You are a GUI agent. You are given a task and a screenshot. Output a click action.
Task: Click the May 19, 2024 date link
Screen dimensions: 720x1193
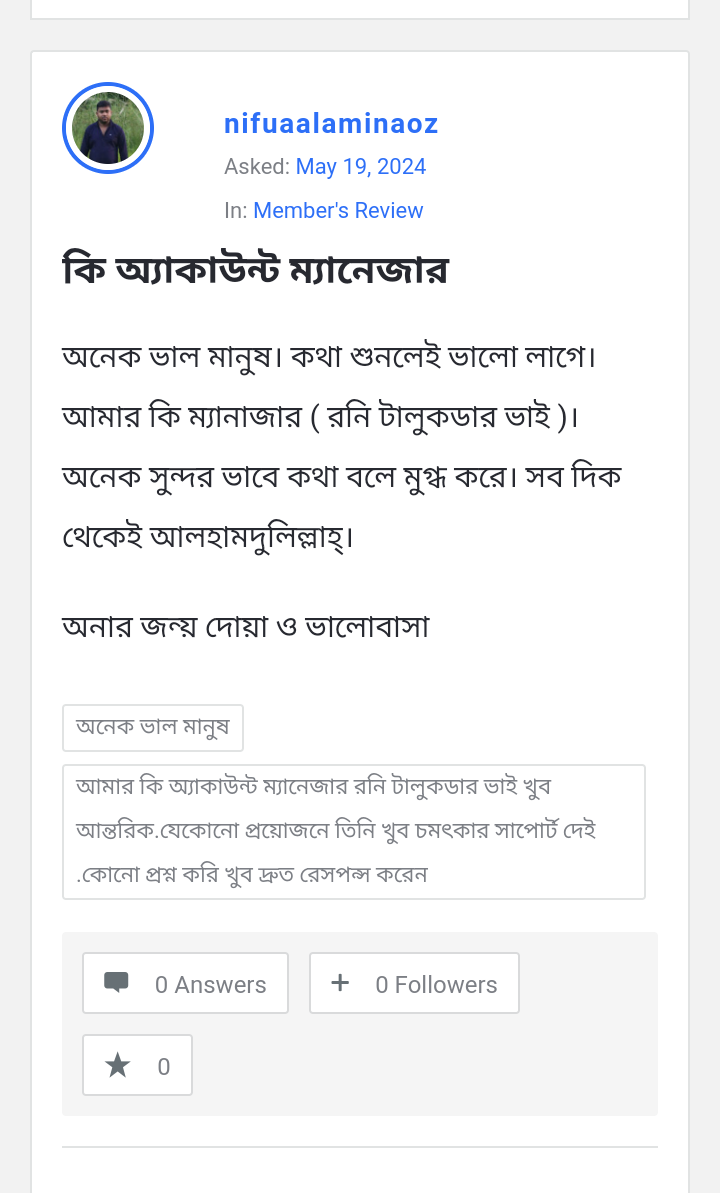click(x=361, y=167)
